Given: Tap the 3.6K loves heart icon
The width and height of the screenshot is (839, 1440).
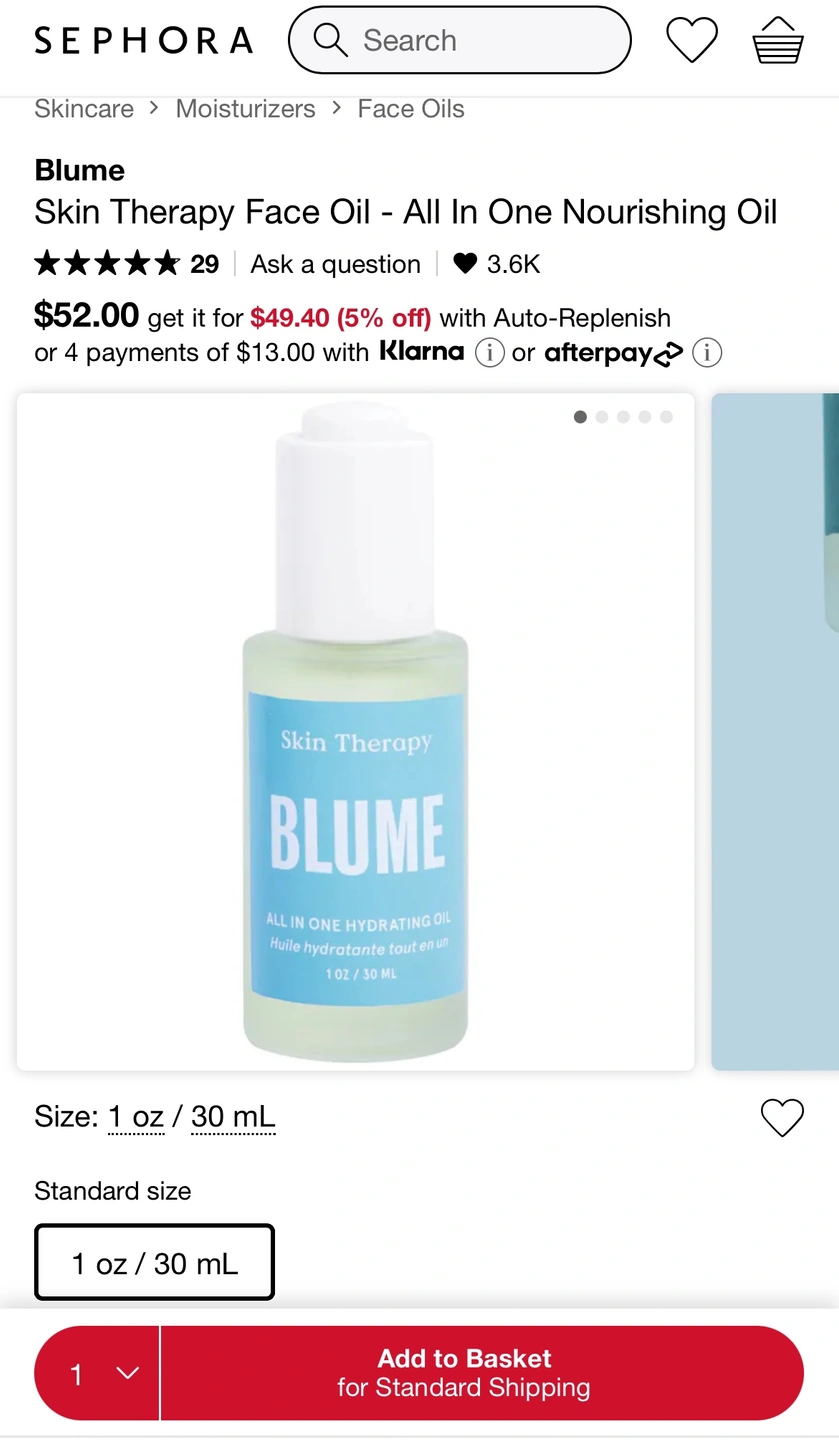Looking at the screenshot, I should (465, 264).
